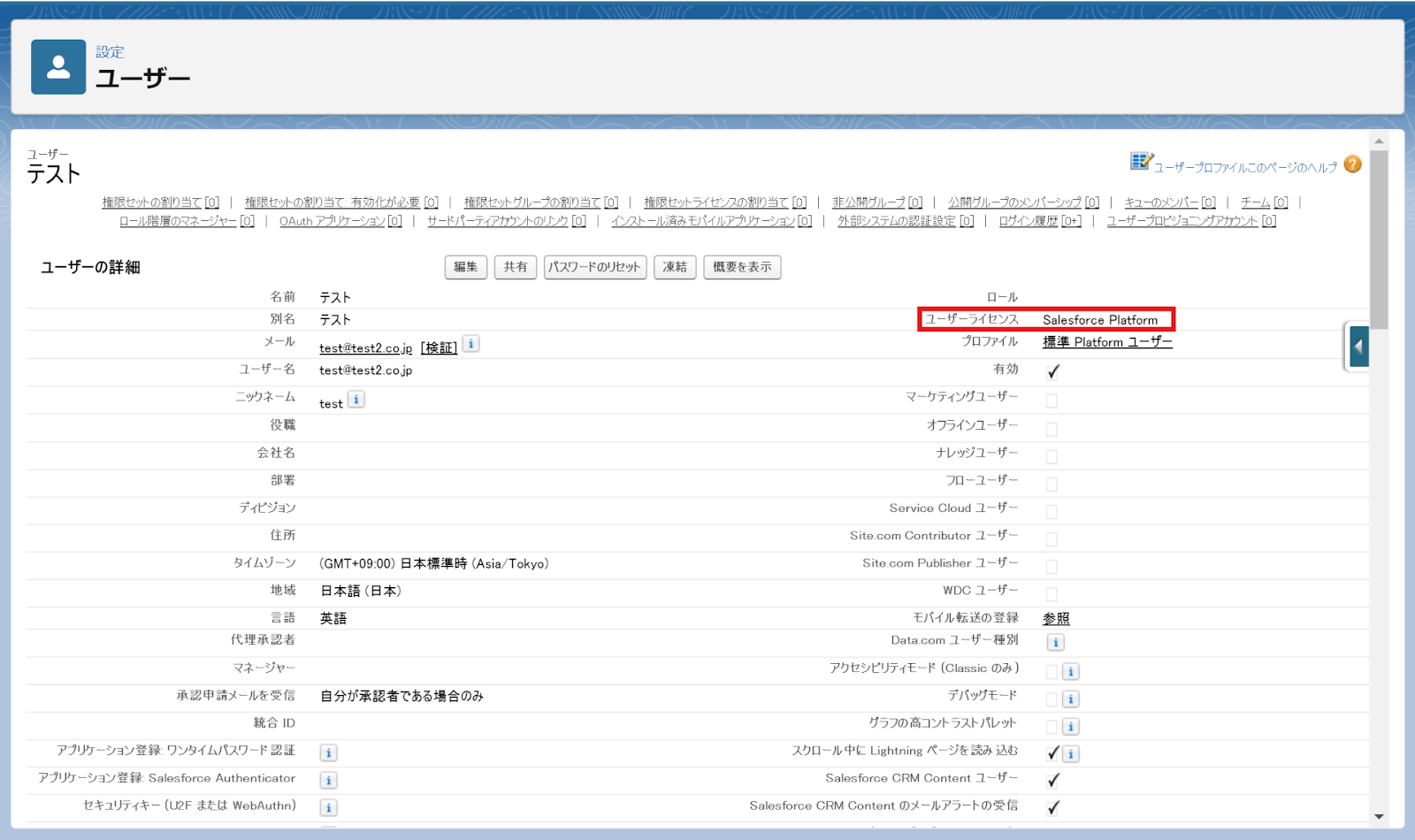Click the user avatar icon in header
The width and height of the screenshot is (1415, 840).
pos(57,66)
